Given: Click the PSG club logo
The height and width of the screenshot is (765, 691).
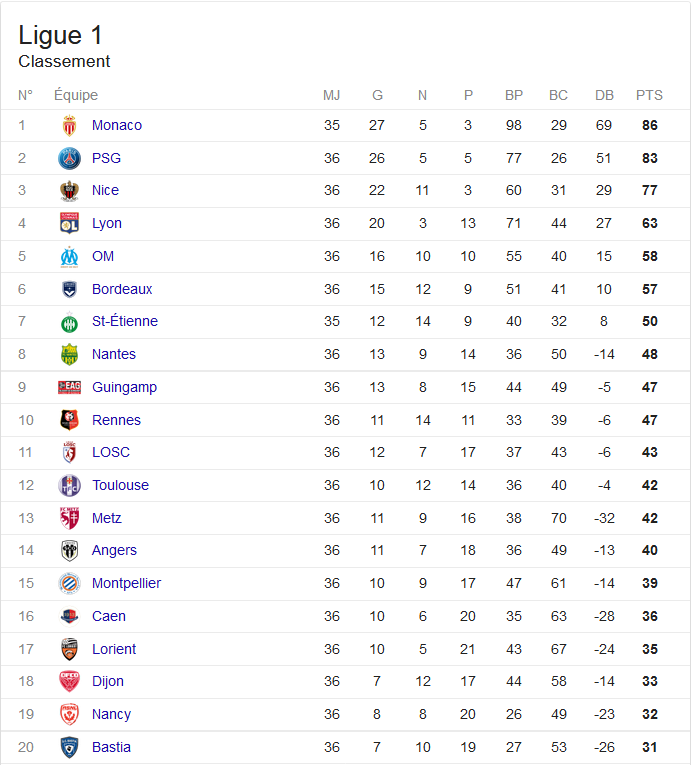Looking at the screenshot, I should (69, 159).
